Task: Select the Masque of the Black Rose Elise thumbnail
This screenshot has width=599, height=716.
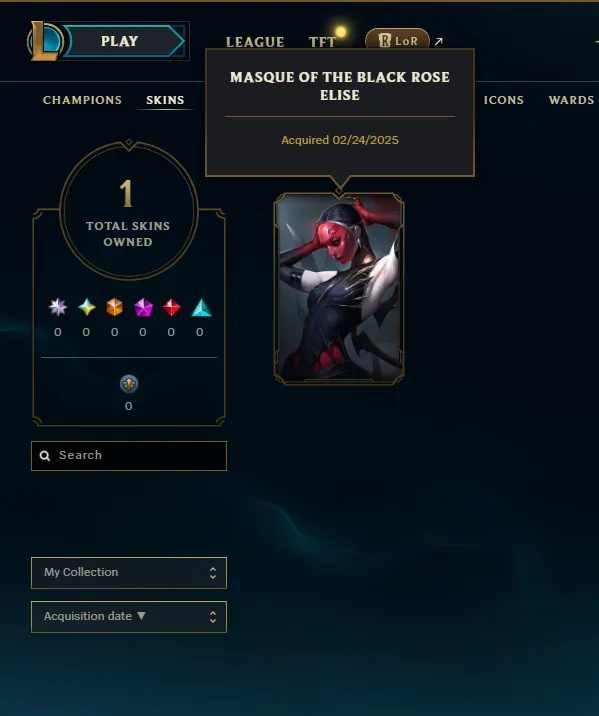Action: tap(339, 288)
